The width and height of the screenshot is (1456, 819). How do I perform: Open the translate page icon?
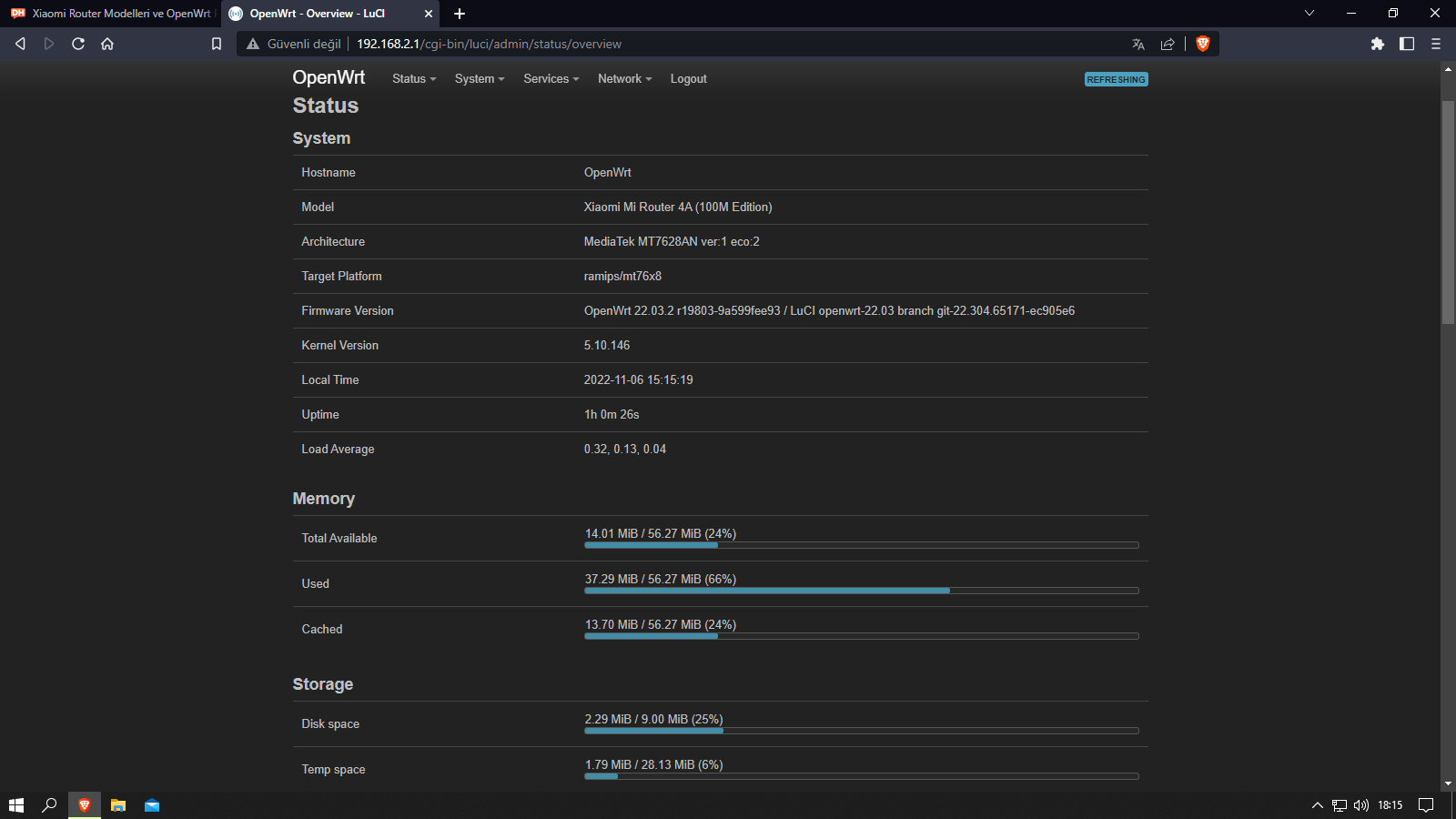point(1138,44)
